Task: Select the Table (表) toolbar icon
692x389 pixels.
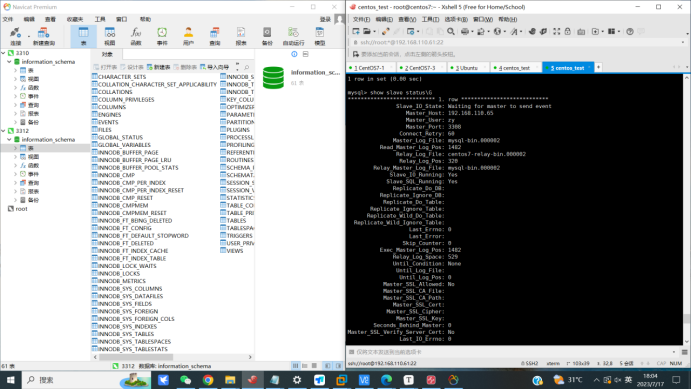Action: tap(83, 36)
